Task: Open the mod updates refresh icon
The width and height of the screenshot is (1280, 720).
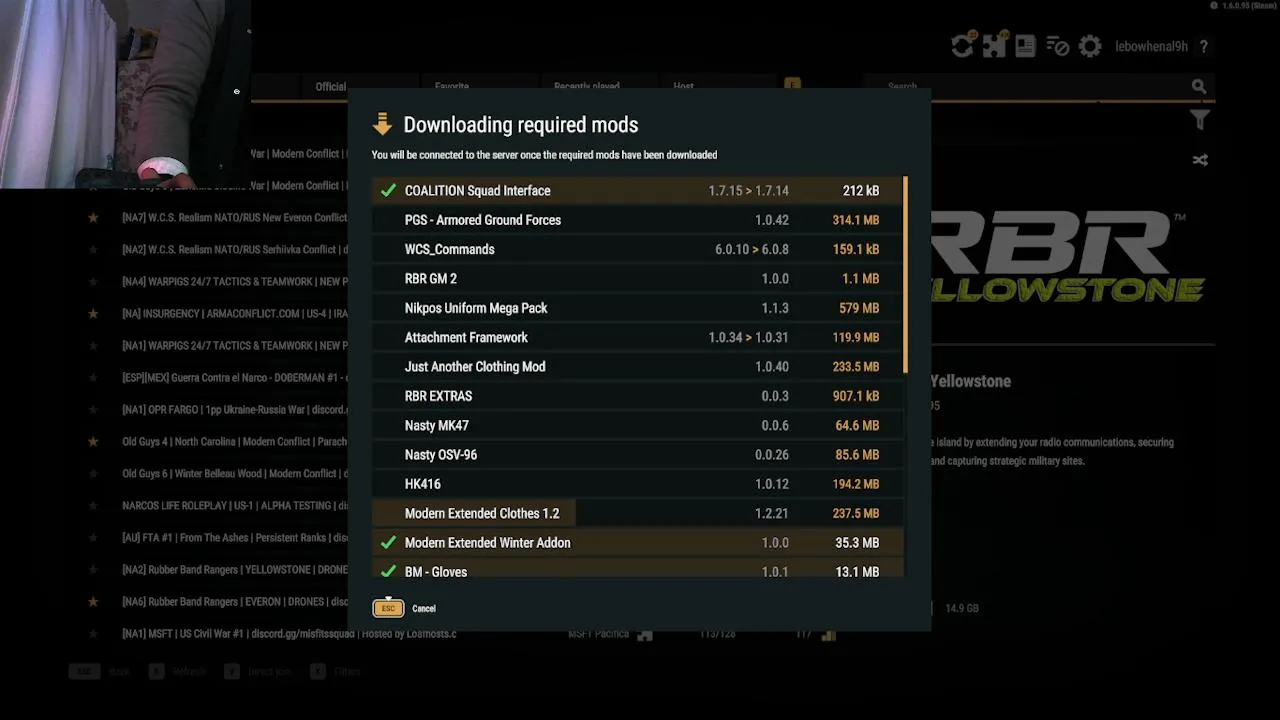Action: (x=962, y=46)
